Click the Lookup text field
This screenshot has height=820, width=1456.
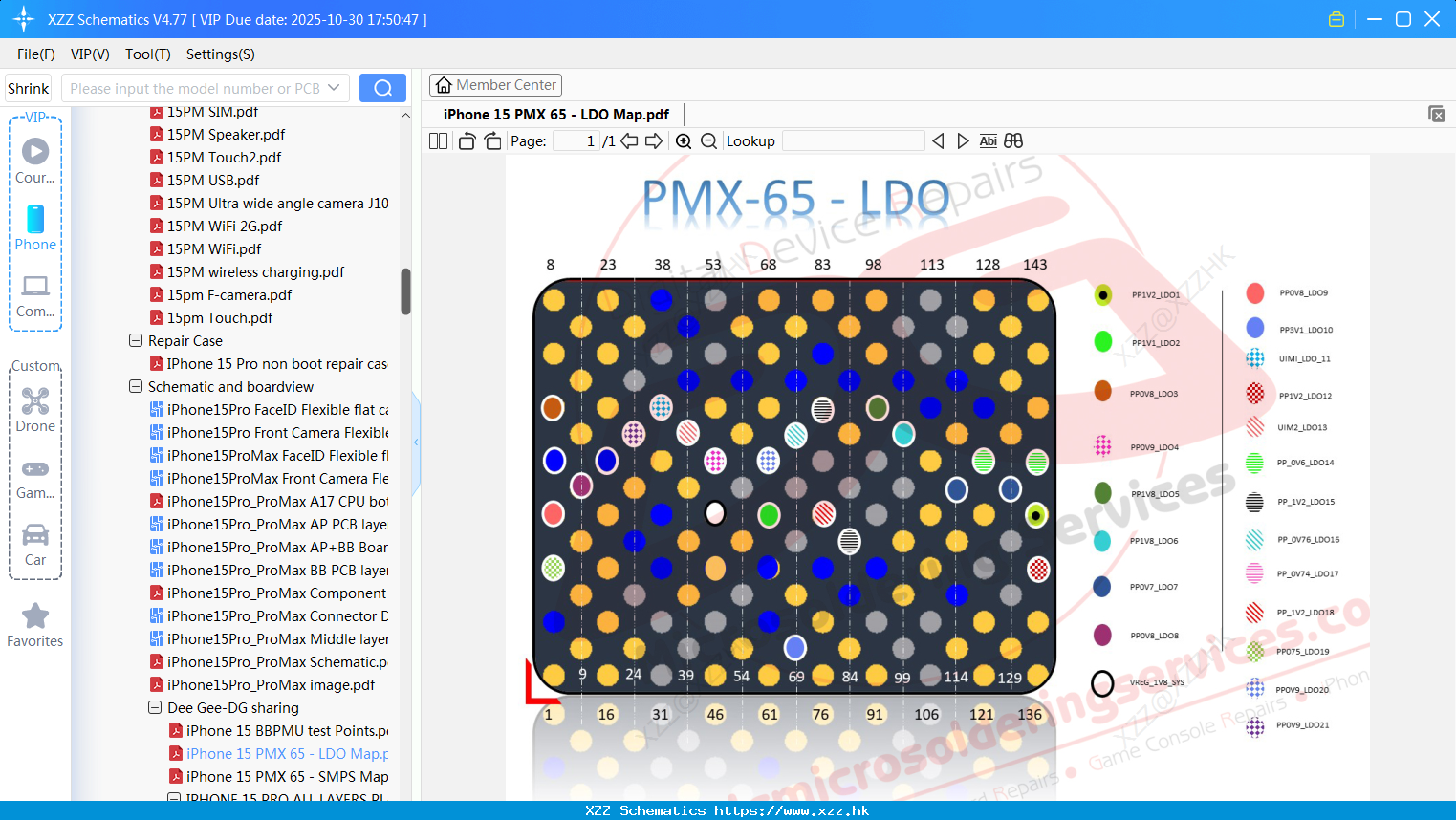(x=853, y=140)
